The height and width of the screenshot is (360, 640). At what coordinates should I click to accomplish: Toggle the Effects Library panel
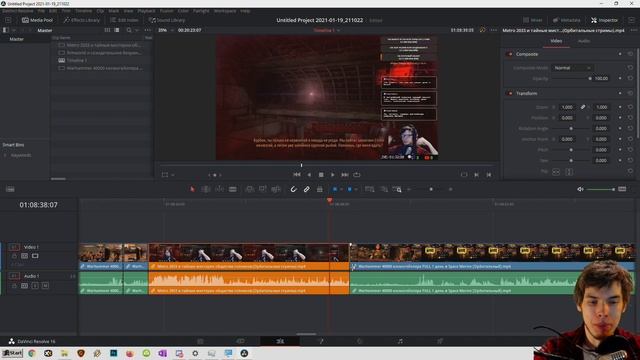82,20
